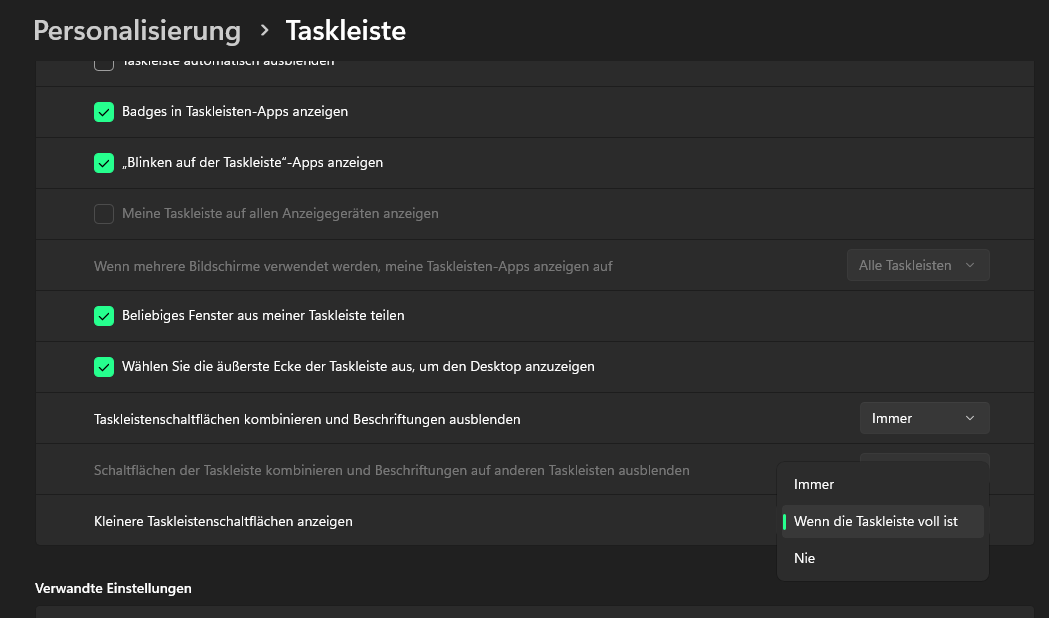Toggle the Blinken auf der Taskleiste checkbox

(x=104, y=163)
